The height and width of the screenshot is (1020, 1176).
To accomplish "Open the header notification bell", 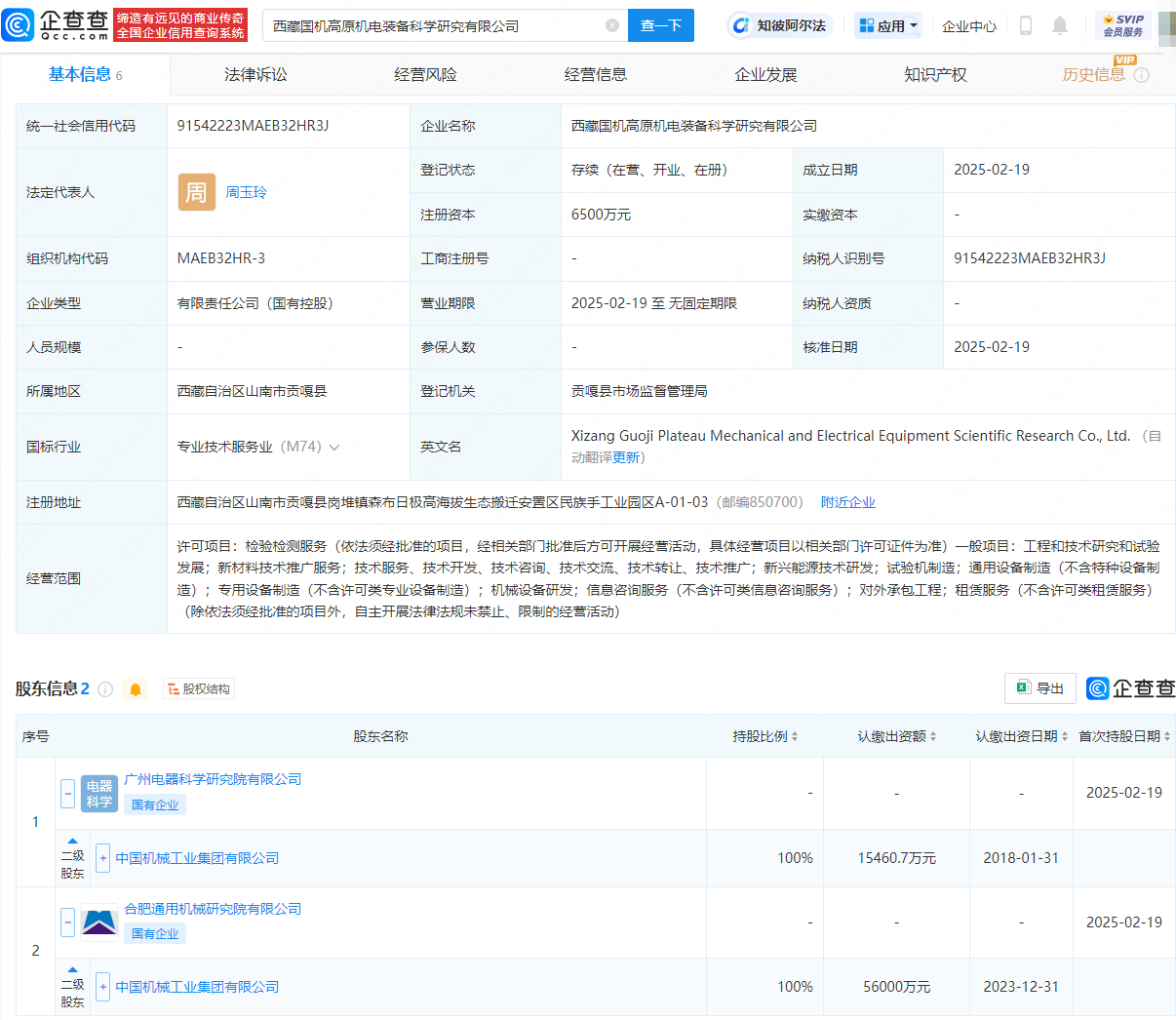I will [1059, 25].
